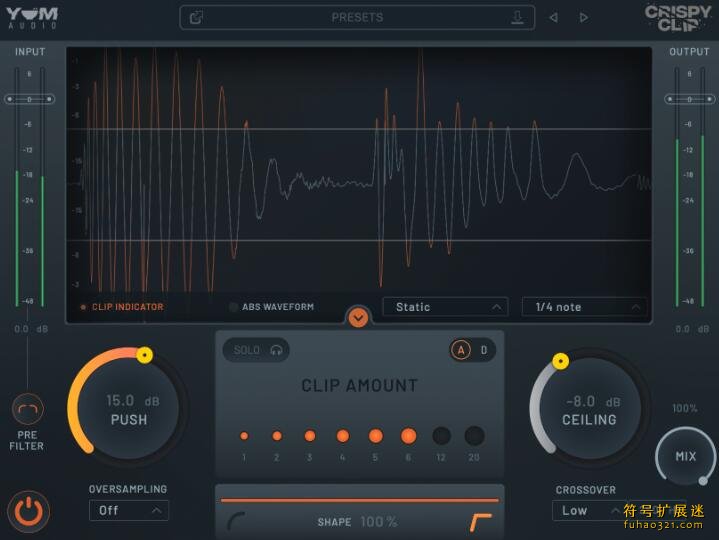Click the output 0.0 dB value
The height and width of the screenshot is (540, 719).
pos(692,329)
